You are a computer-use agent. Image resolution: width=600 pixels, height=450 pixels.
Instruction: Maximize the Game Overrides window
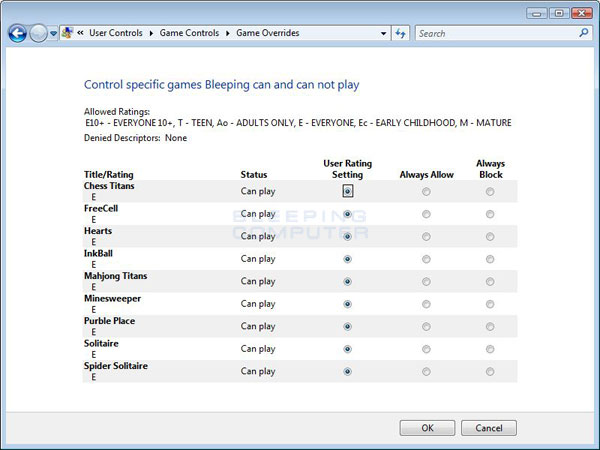click(559, 13)
